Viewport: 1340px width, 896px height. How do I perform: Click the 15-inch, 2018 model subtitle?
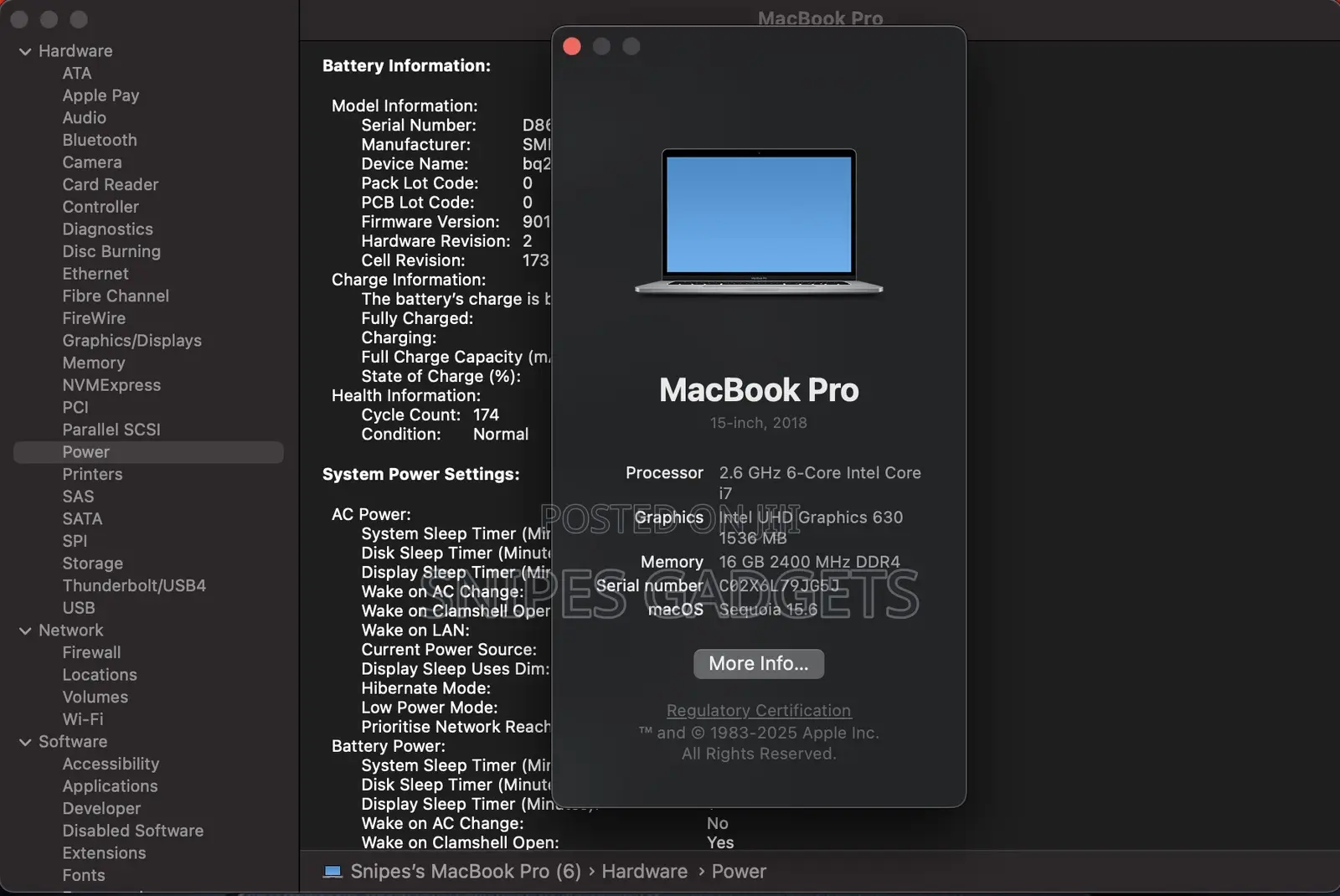(x=759, y=423)
